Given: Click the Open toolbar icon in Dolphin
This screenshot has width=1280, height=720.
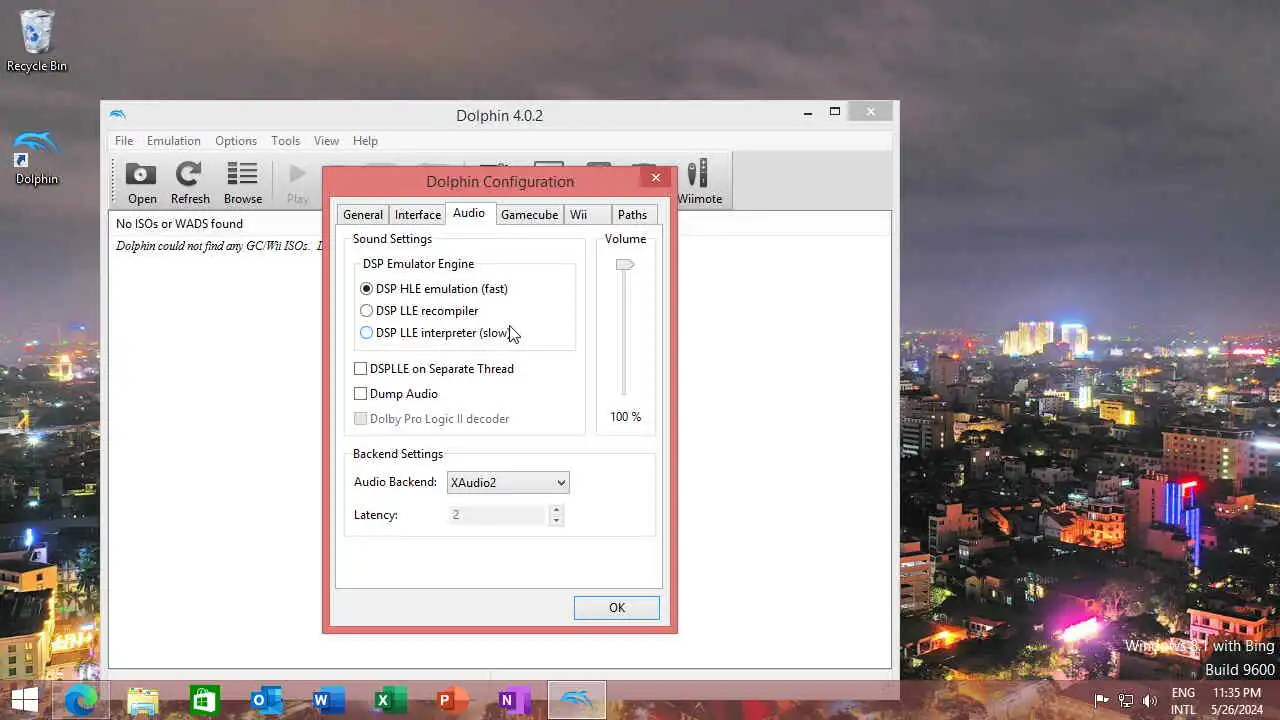Looking at the screenshot, I should click(142, 184).
